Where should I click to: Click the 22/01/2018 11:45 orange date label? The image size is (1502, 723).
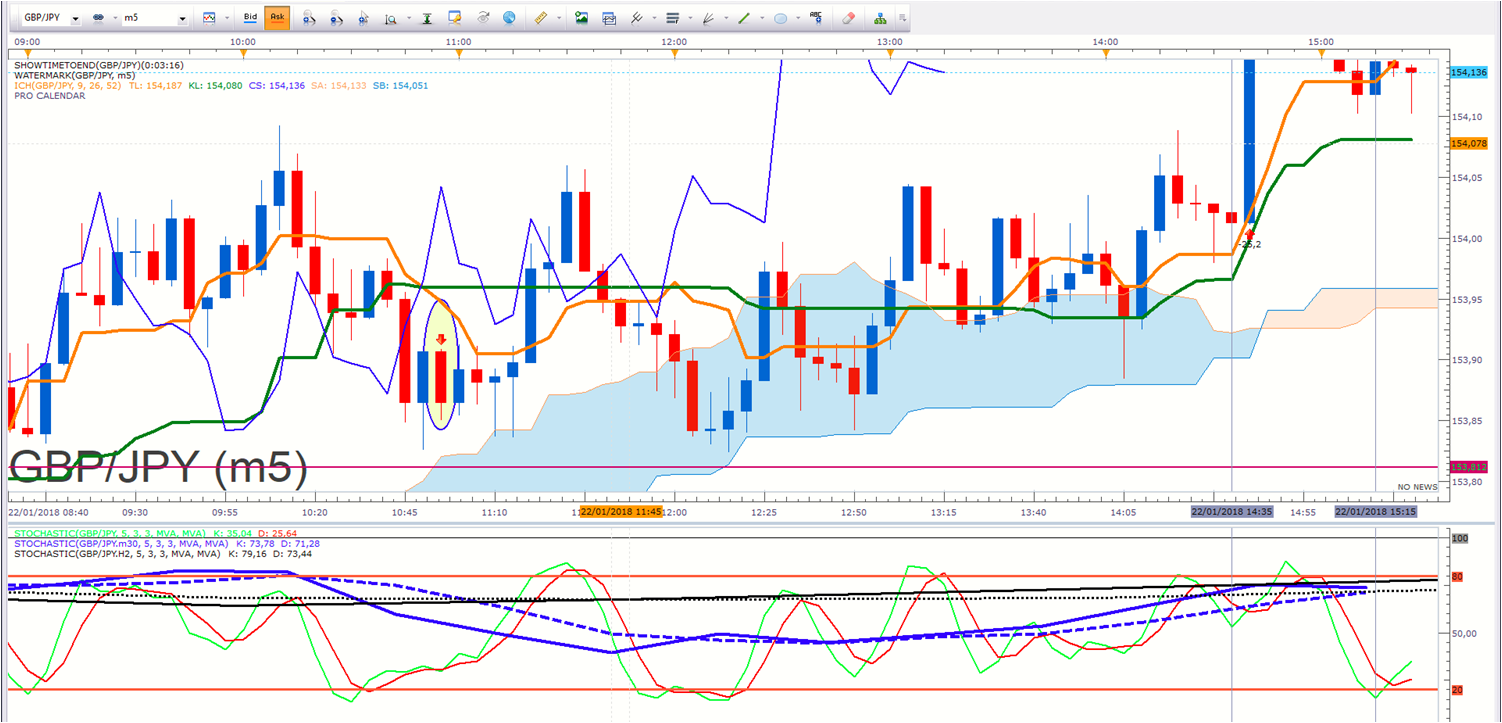623,511
